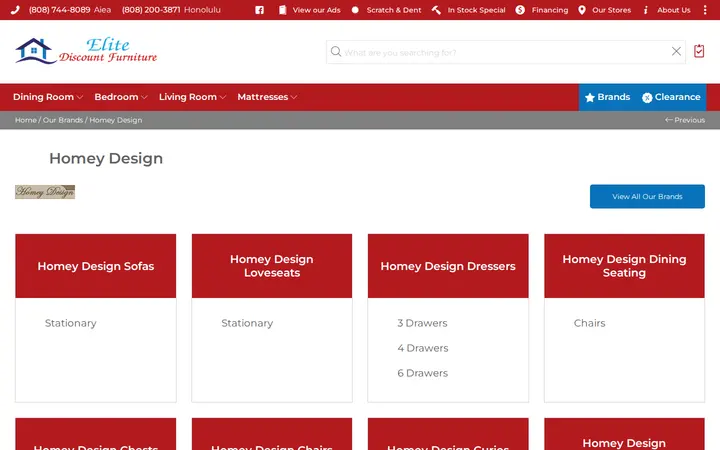
Task: Open the Homey Design Loveseats card header
Action: [x=272, y=266]
